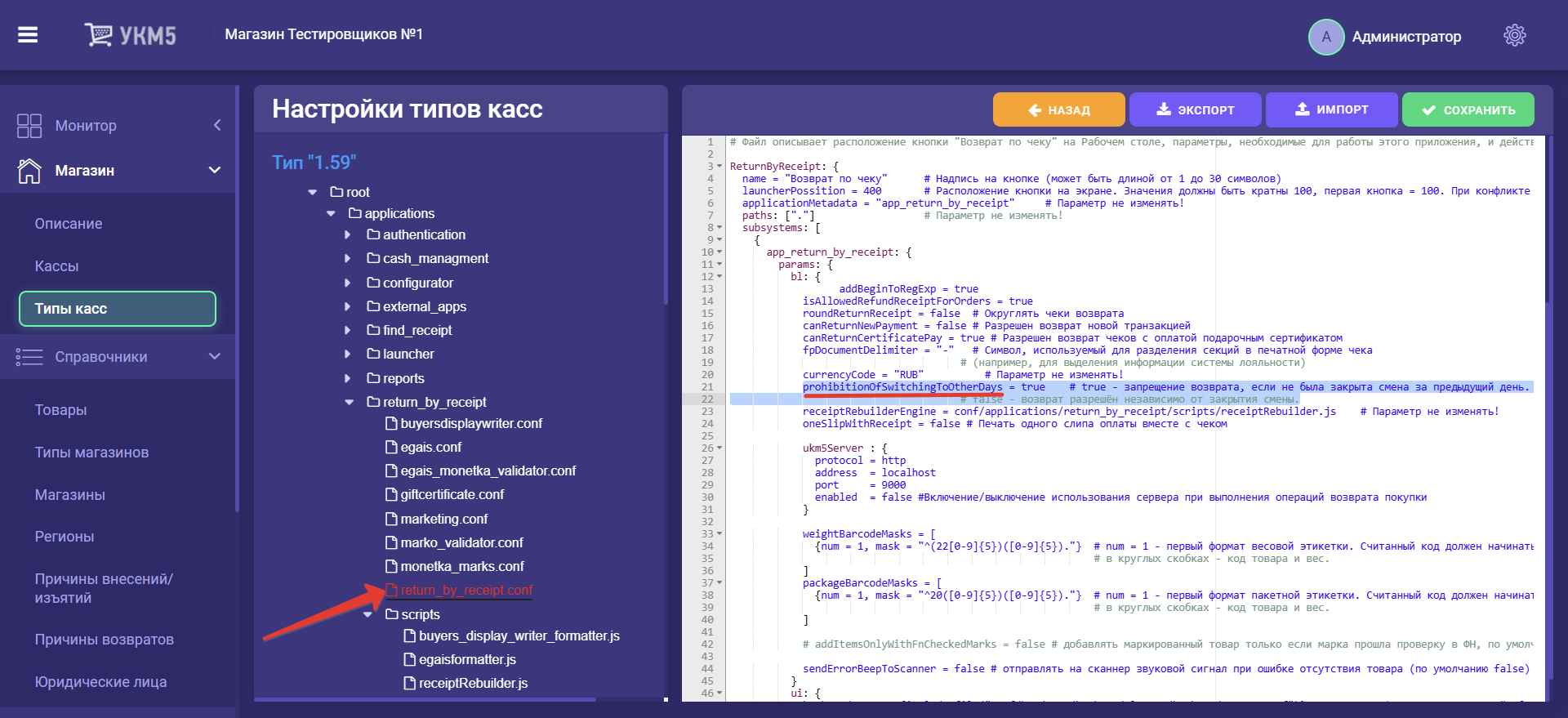Collapse the Магазин section chevron
This screenshot has width=1568, height=718.
point(215,170)
